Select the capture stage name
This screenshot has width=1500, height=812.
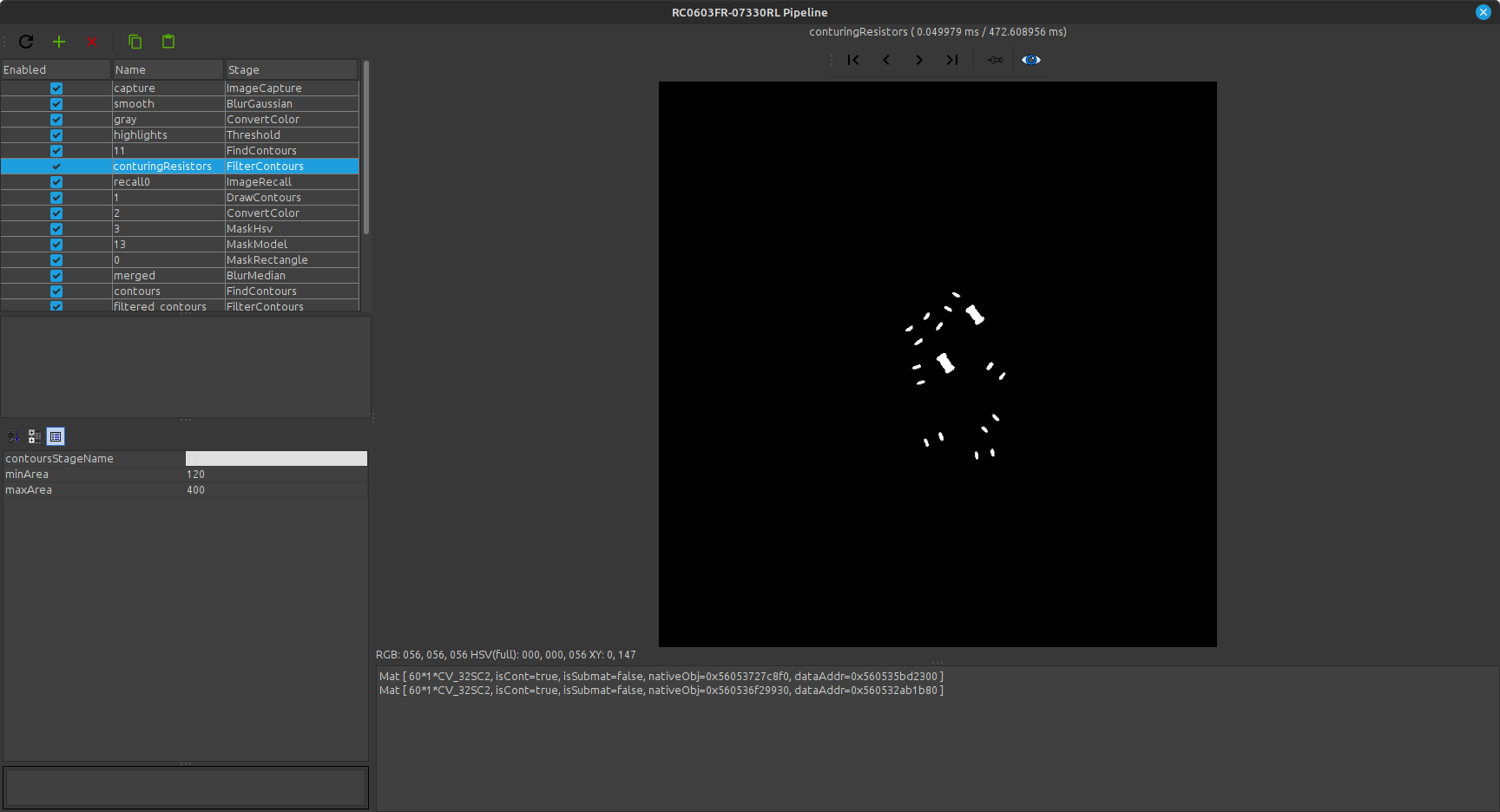135,88
